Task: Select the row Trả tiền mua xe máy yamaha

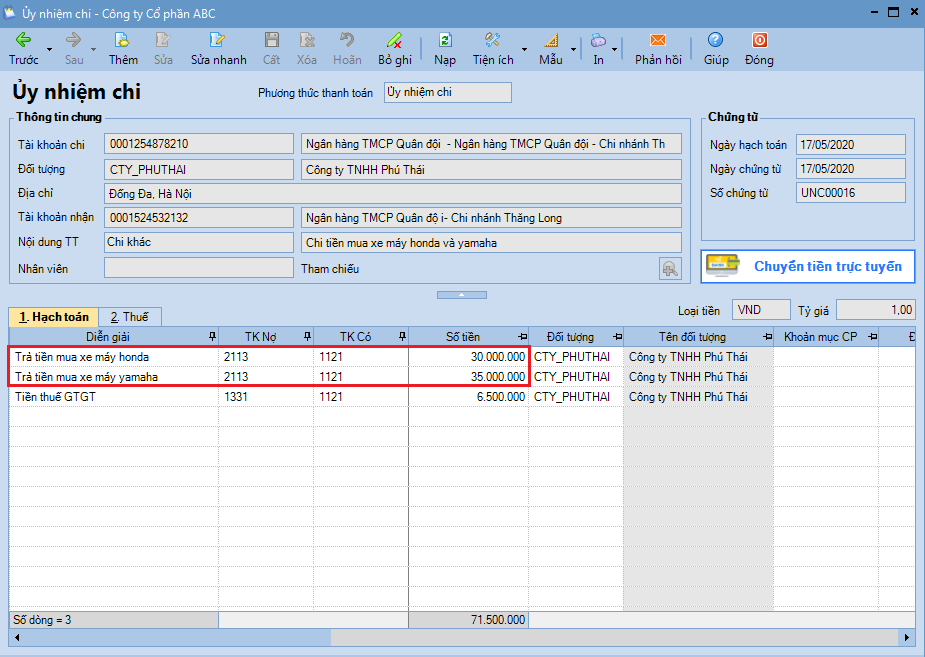Action: pos(461,377)
